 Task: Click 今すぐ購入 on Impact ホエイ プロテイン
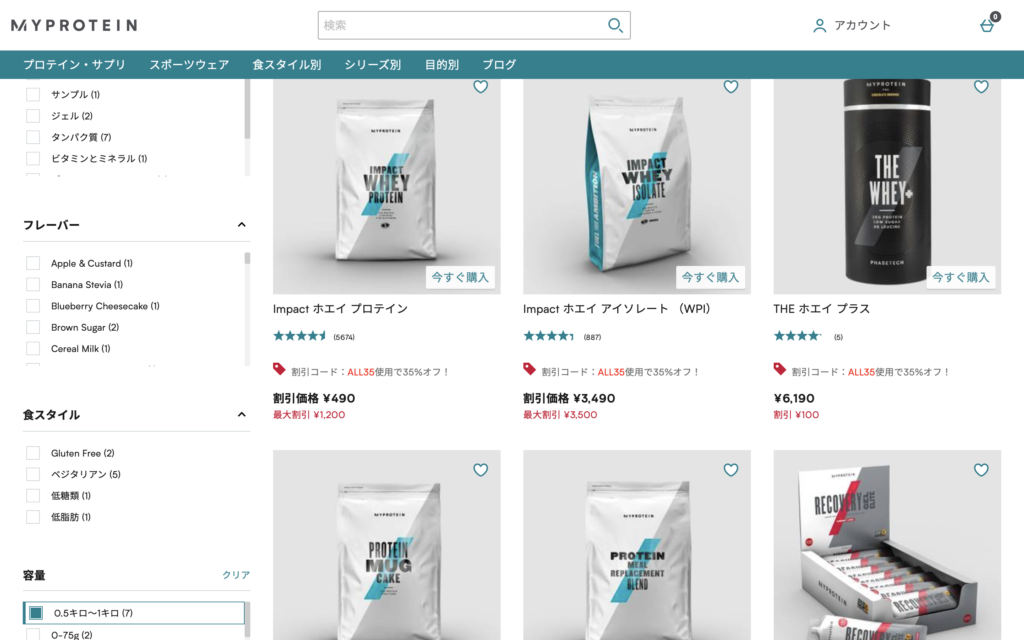(x=460, y=277)
